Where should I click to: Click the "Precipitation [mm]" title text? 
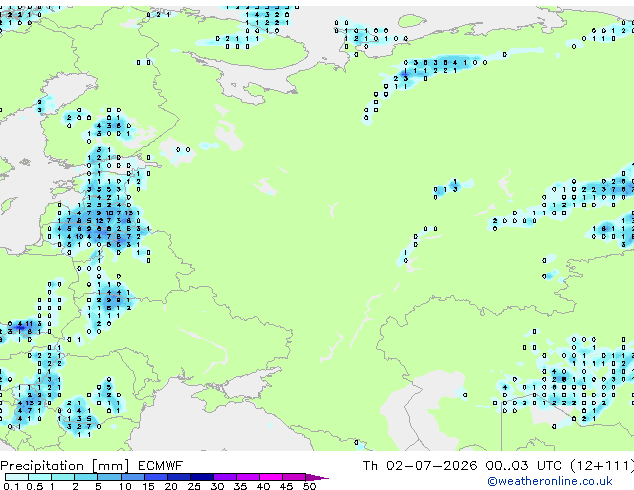[x=65, y=466]
